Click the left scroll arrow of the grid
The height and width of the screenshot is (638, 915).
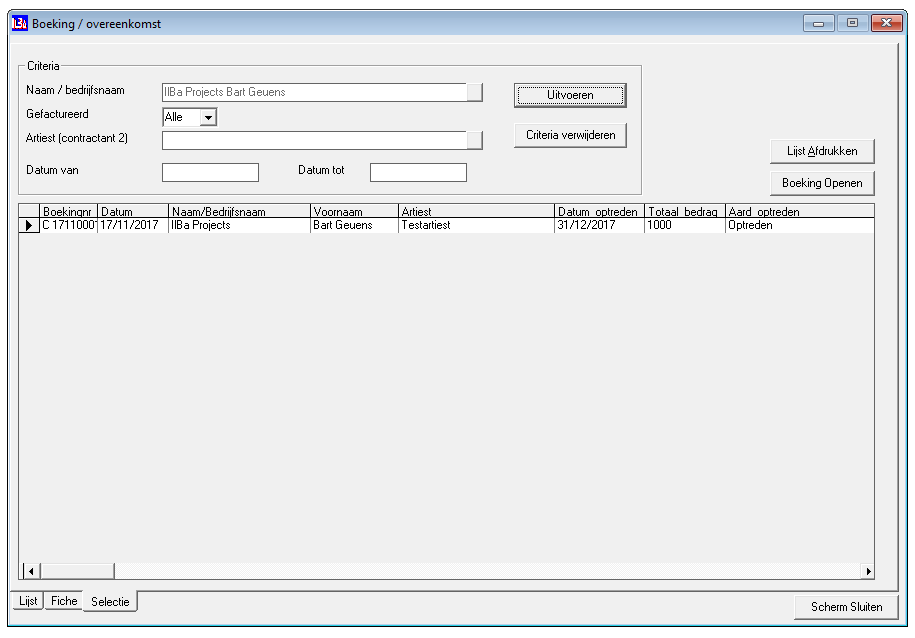[31, 571]
